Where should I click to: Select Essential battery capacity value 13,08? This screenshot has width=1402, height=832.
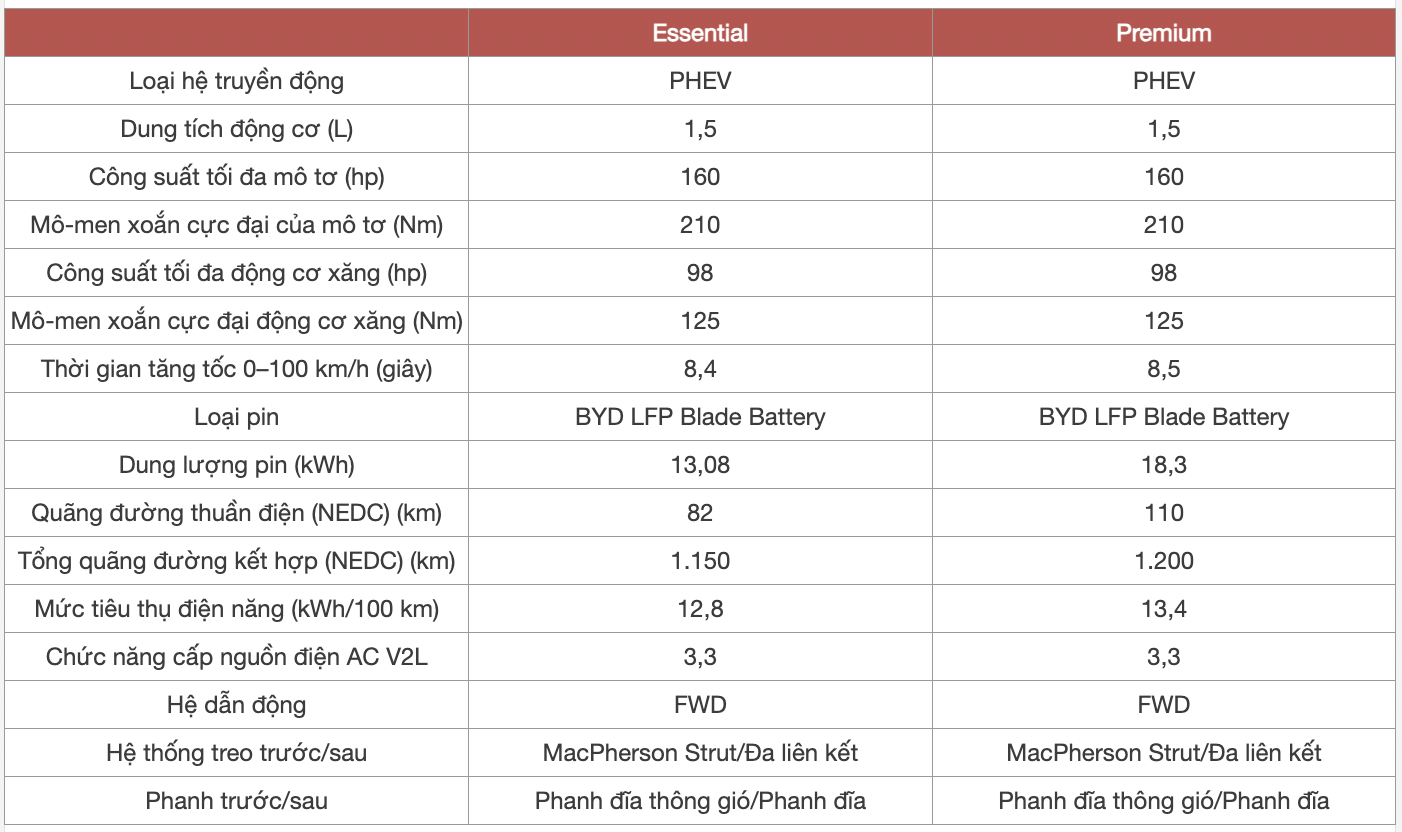point(700,465)
